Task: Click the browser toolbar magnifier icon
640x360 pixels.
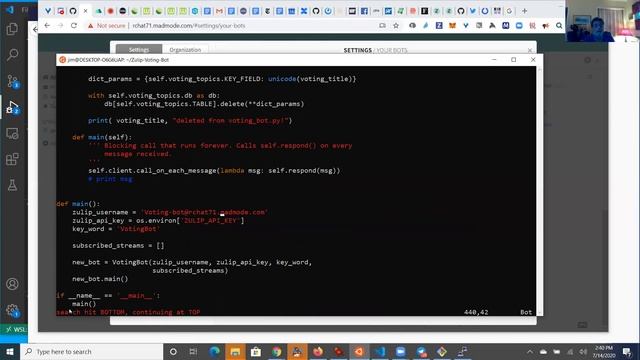Action: click(x=559, y=25)
